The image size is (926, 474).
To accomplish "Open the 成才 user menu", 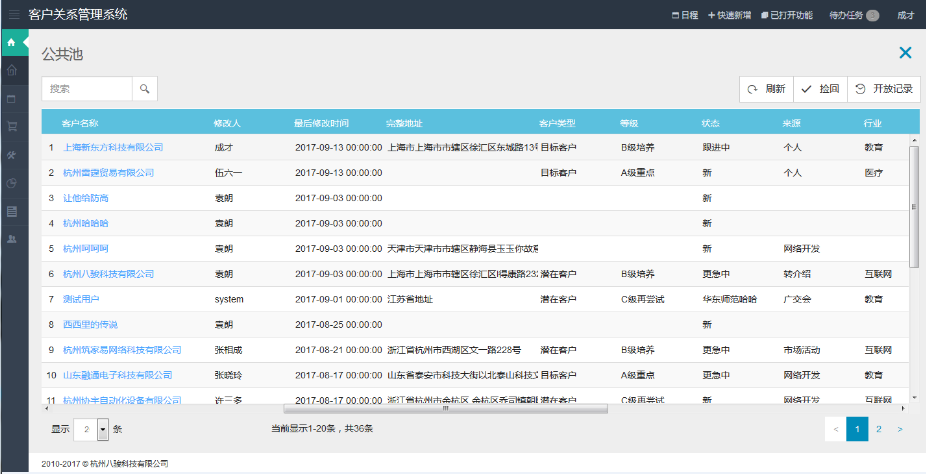I will point(906,15).
